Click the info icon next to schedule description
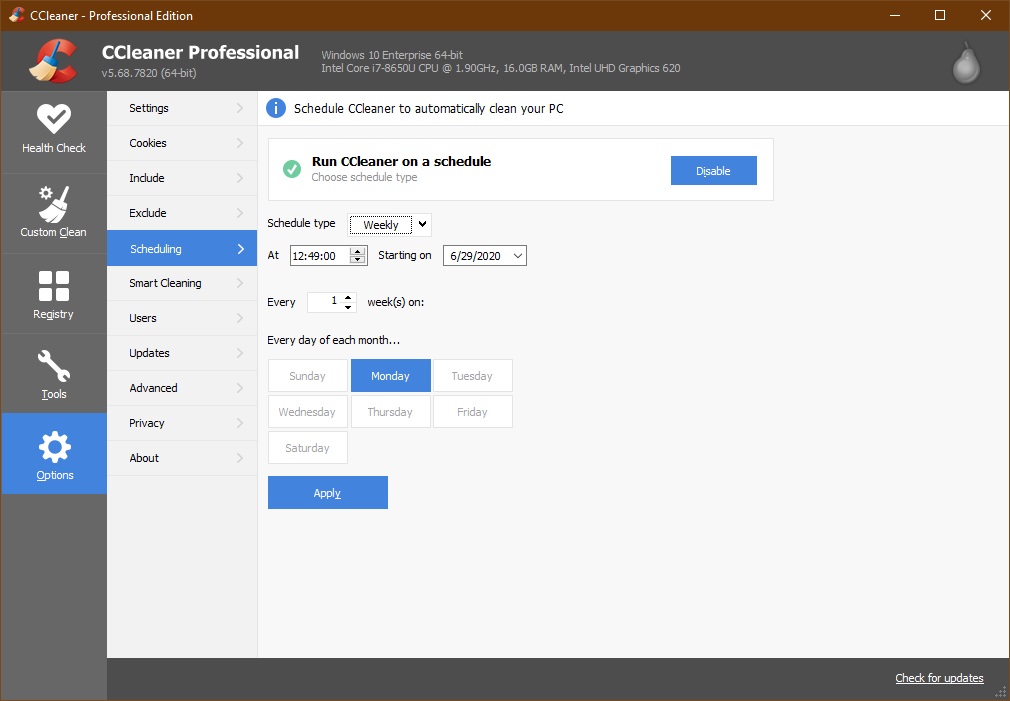This screenshot has width=1010, height=701. pyautogui.click(x=275, y=108)
